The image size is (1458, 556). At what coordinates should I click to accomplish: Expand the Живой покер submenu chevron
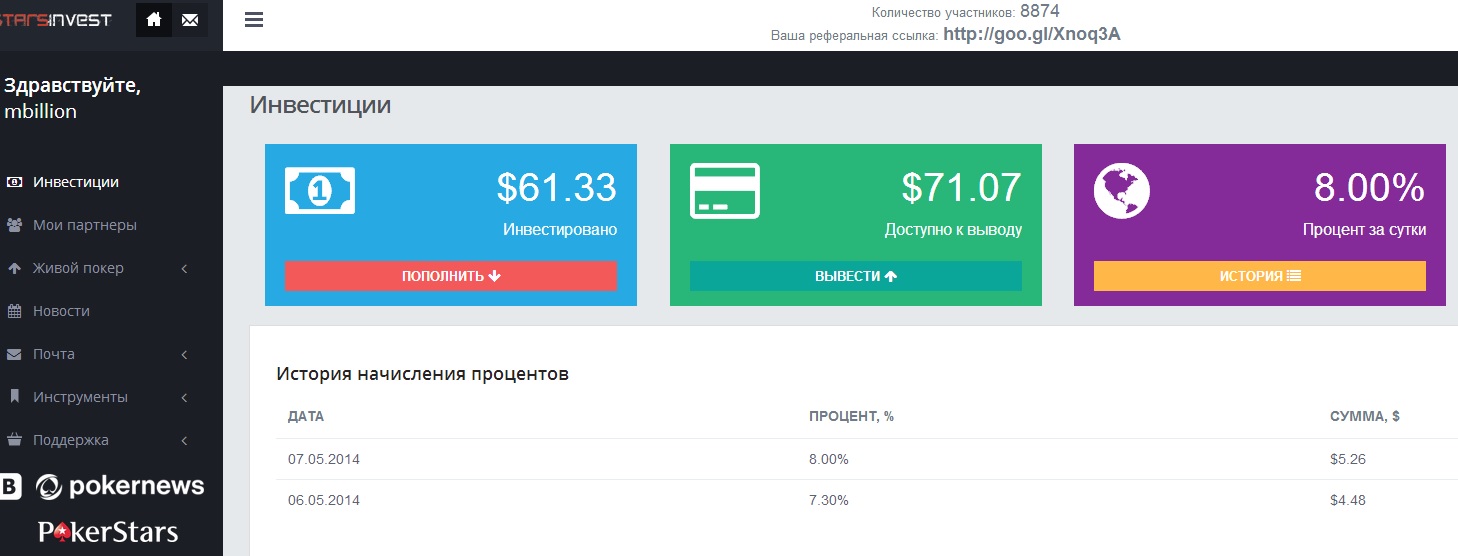(x=185, y=268)
